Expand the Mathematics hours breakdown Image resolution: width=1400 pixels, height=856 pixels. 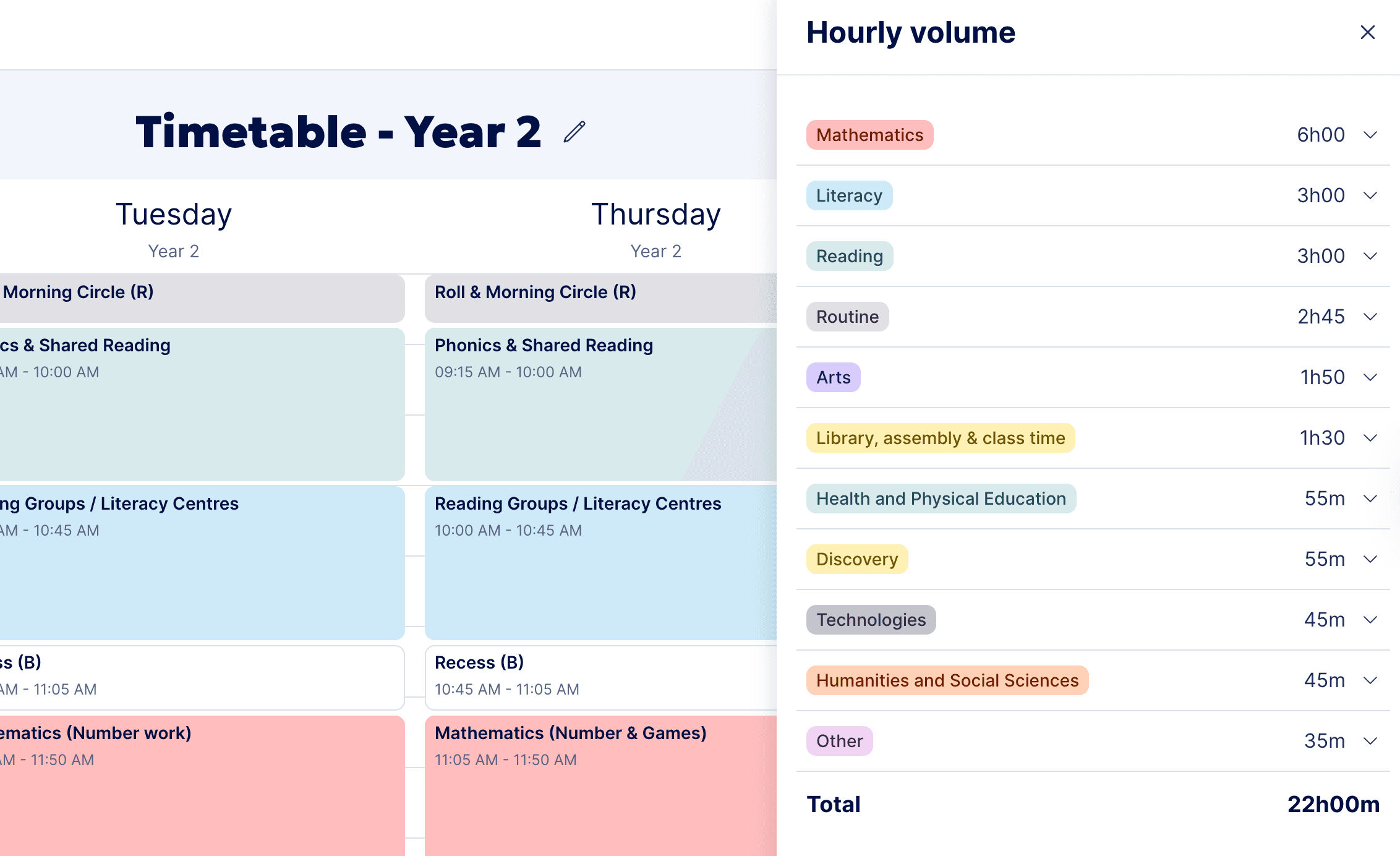click(x=1370, y=134)
